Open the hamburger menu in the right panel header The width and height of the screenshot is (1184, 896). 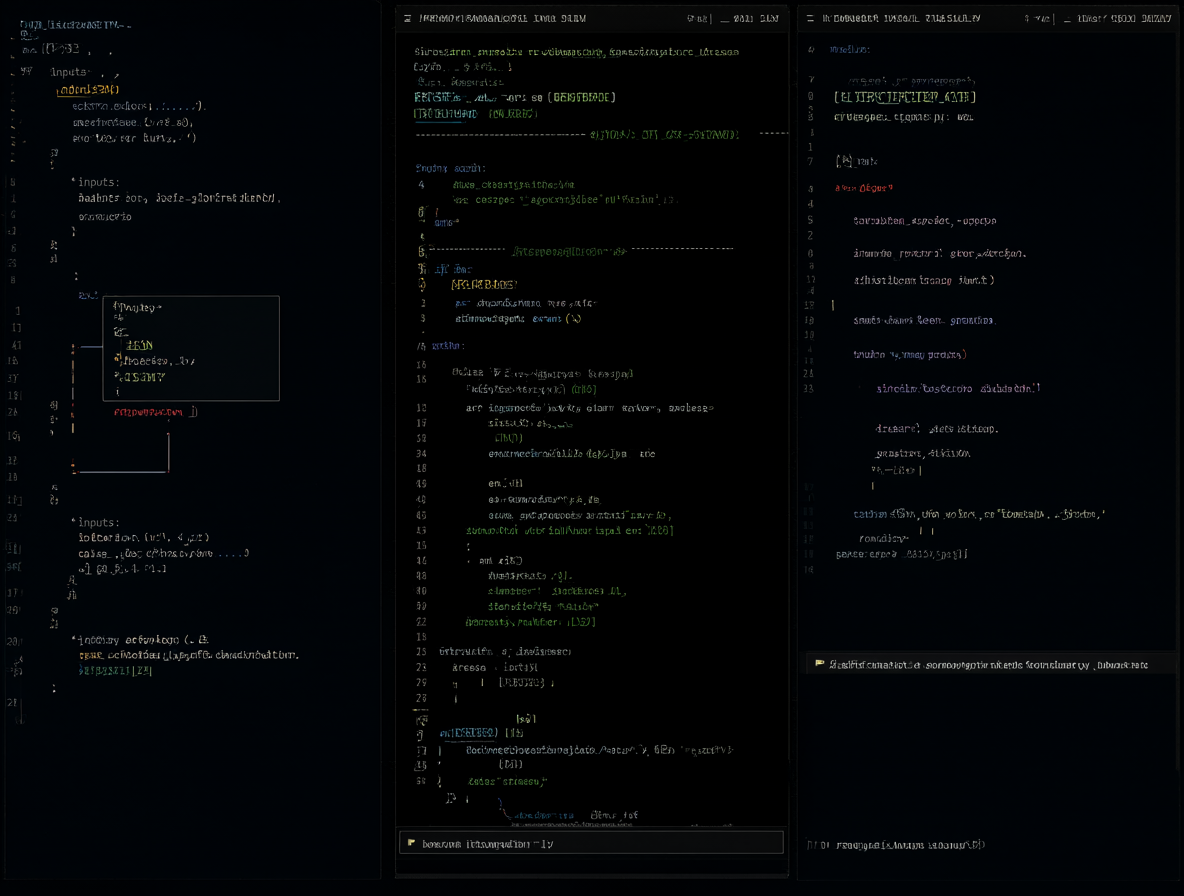click(x=810, y=18)
